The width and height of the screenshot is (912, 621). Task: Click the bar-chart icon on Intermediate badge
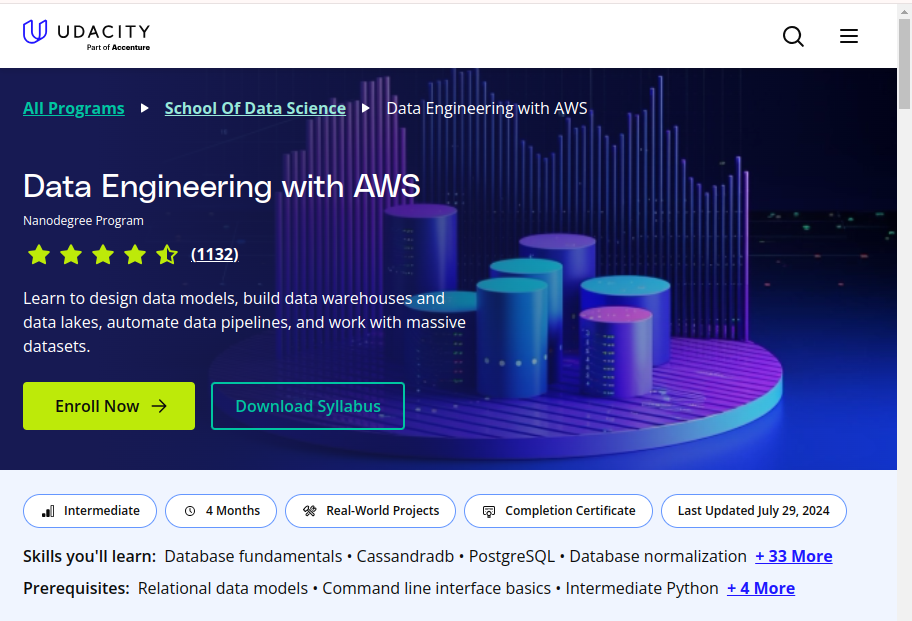click(x=46, y=510)
